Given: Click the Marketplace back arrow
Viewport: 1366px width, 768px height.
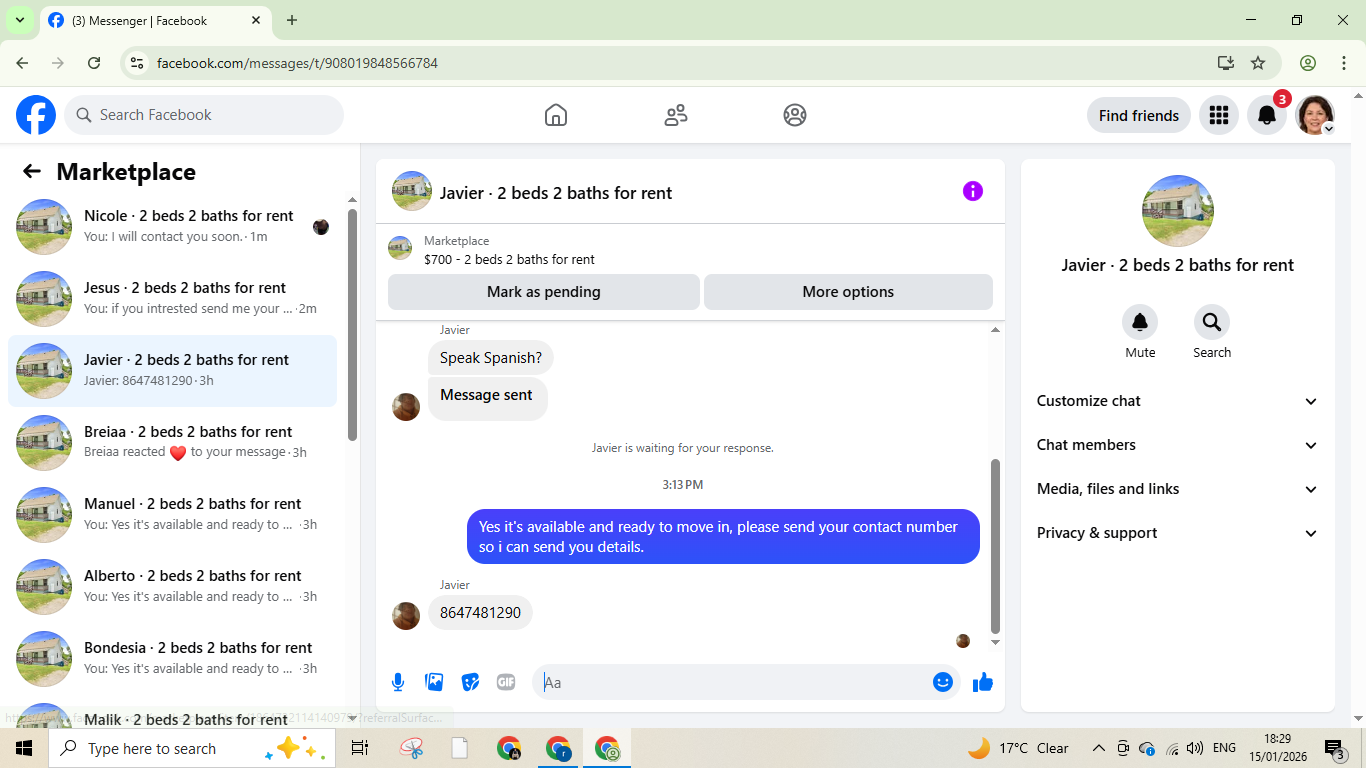Looking at the screenshot, I should tap(32, 171).
